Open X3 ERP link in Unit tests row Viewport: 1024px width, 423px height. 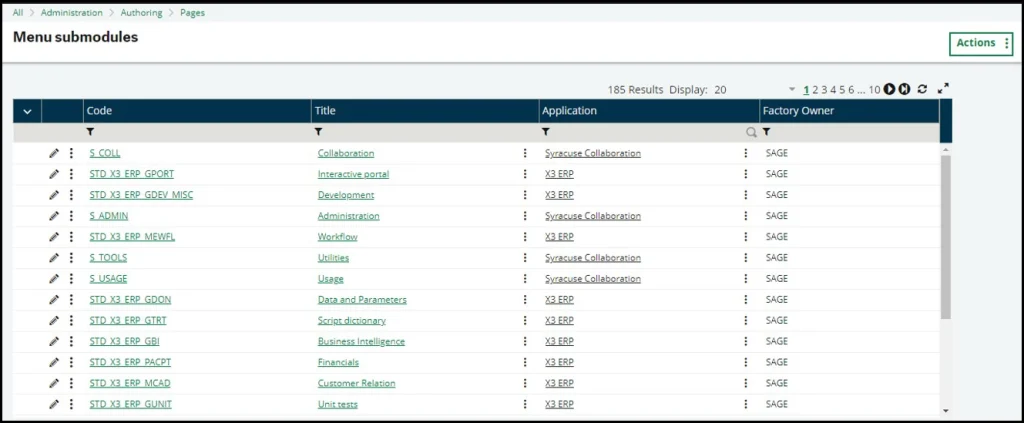[560, 404]
